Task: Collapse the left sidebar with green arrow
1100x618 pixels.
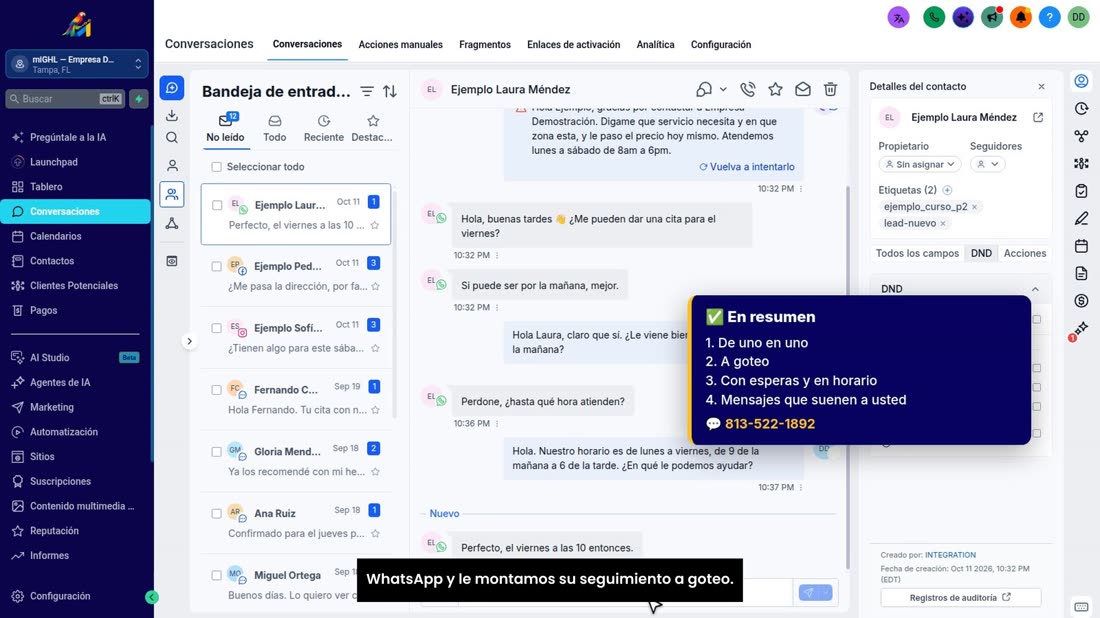Action: [152, 597]
